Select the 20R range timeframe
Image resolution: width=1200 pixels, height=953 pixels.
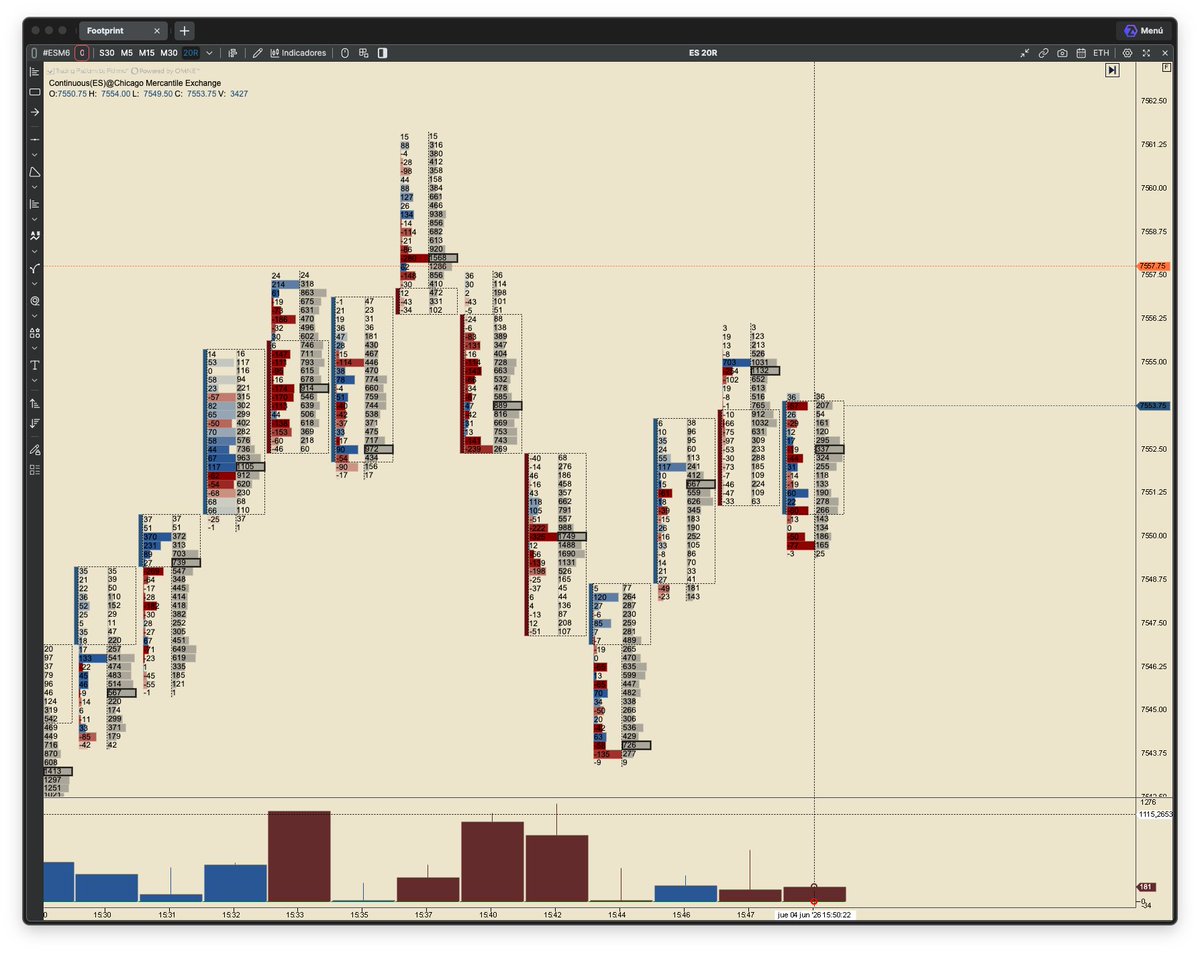(x=191, y=53)
